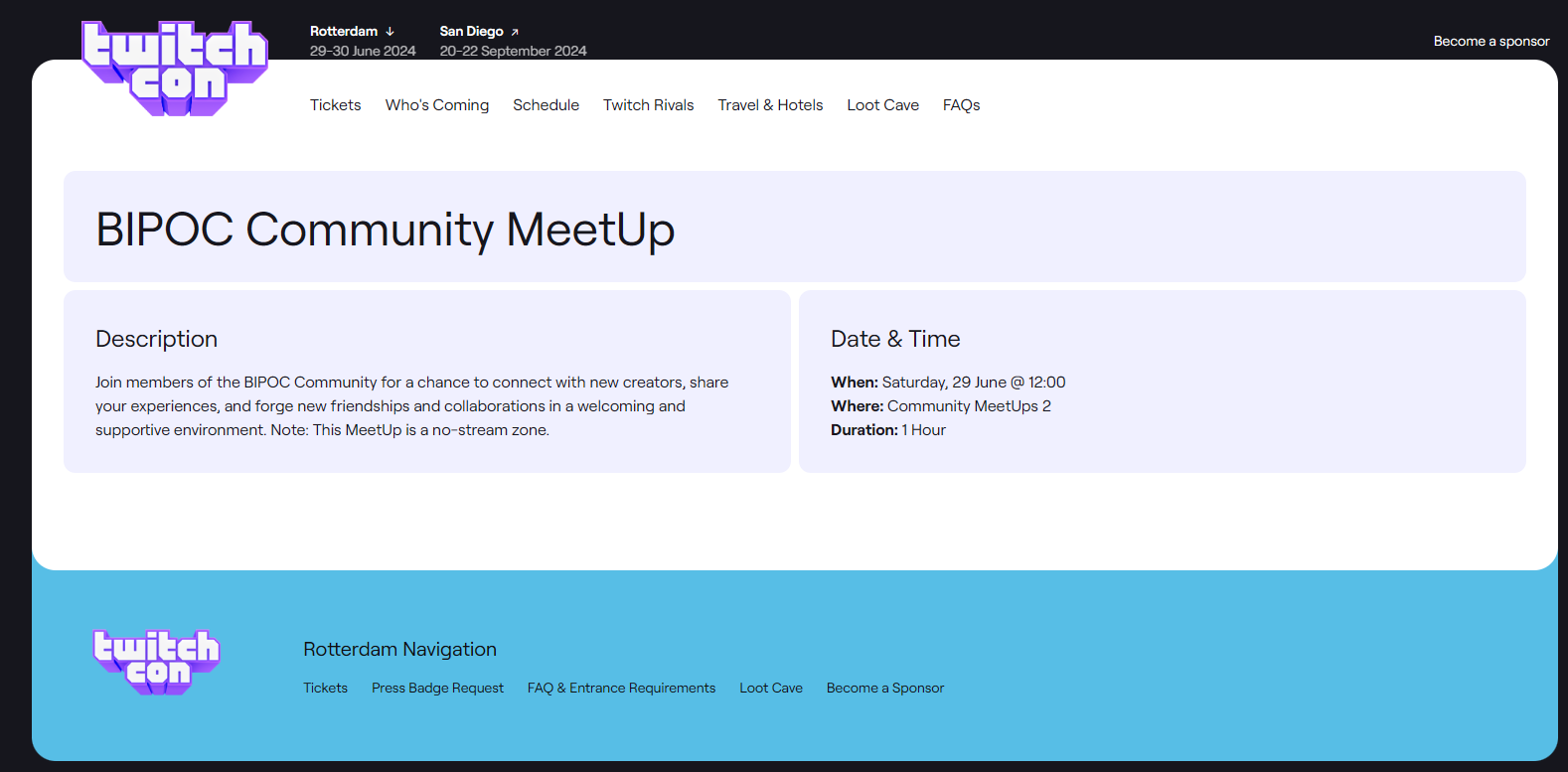Click Become a Sponsor footer link
Image resolution: width=1568 pixels, height=772 pixels.
coord(884,688)
